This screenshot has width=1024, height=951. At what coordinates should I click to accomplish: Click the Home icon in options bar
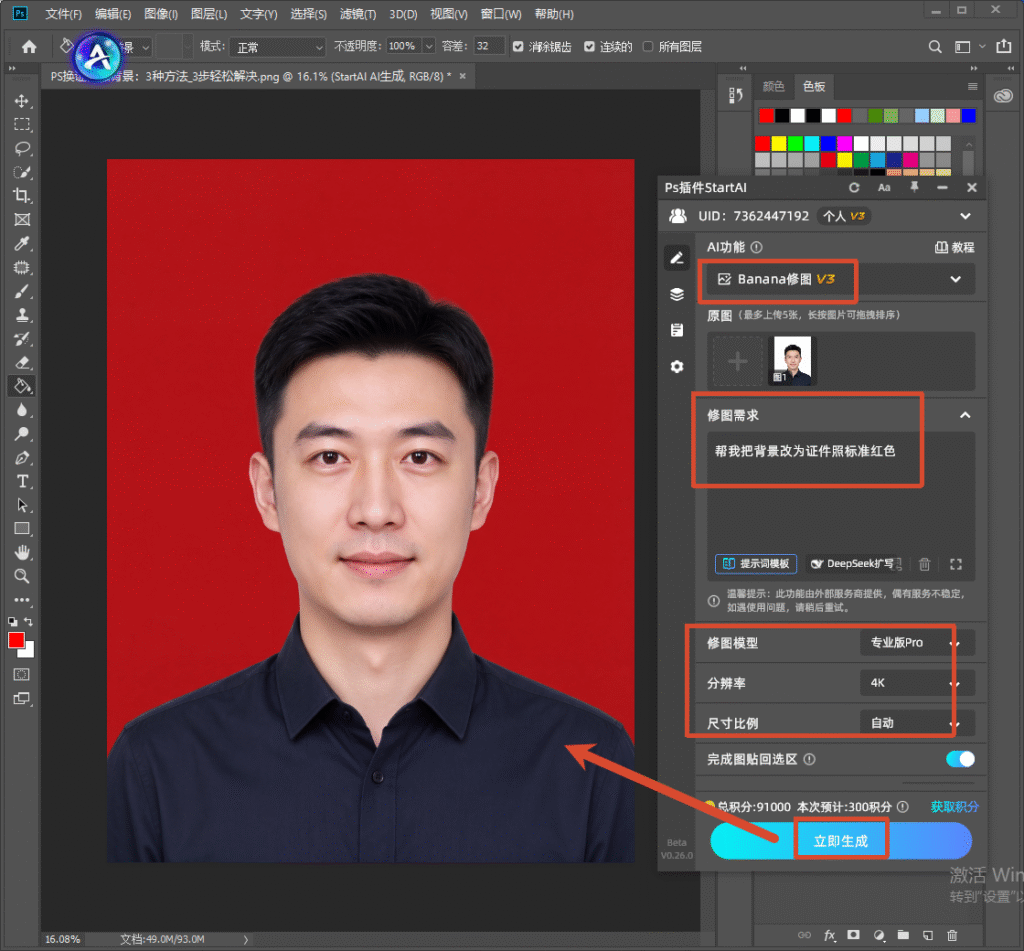(29, 46)
